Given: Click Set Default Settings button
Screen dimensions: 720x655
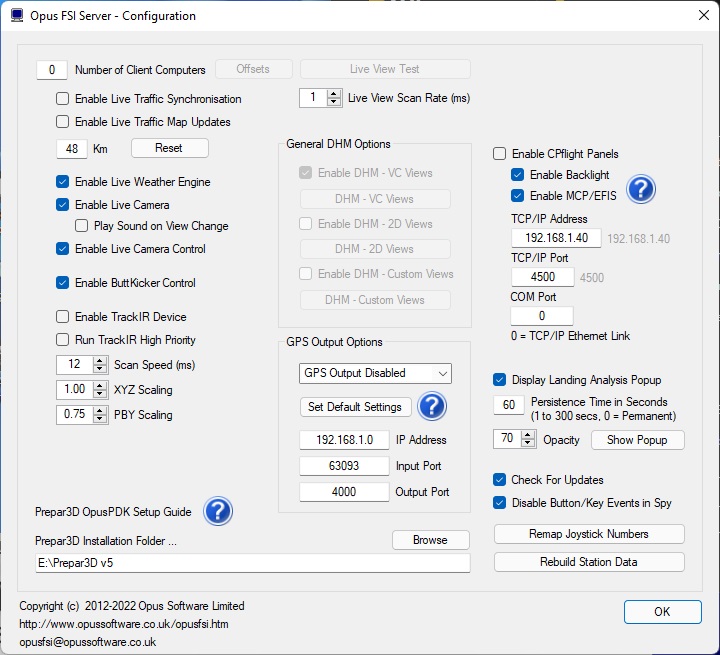Looking at the screenshot, I should coord(355,407).
